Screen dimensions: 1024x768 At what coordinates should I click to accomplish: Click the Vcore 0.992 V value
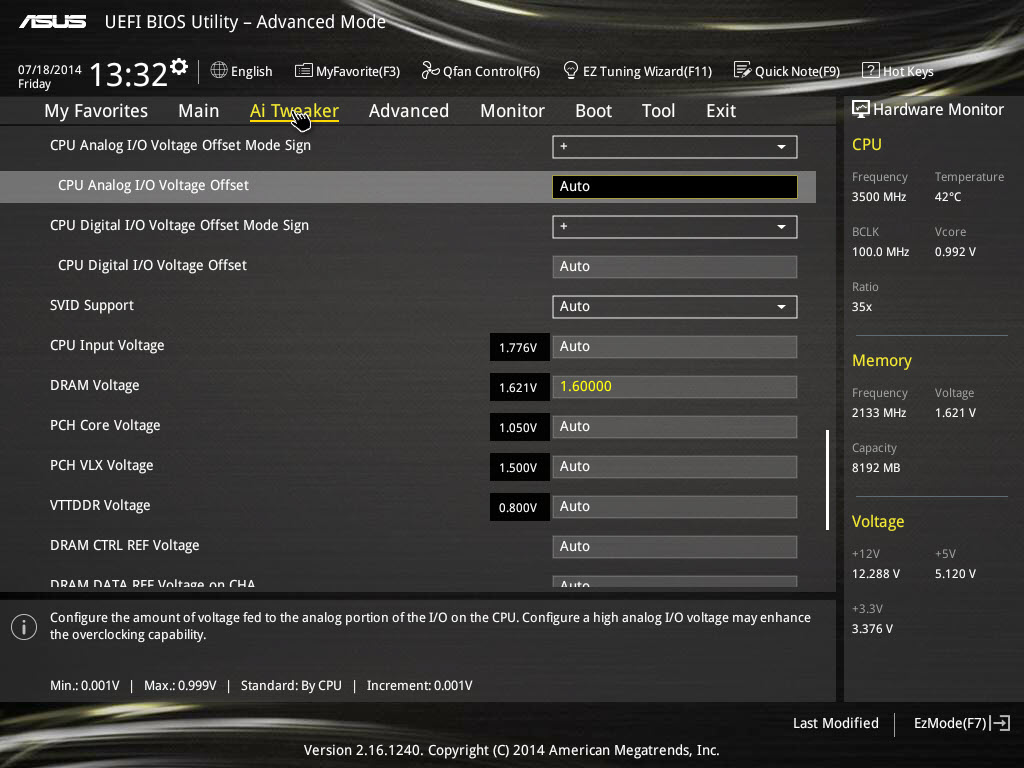click(955, 251)
